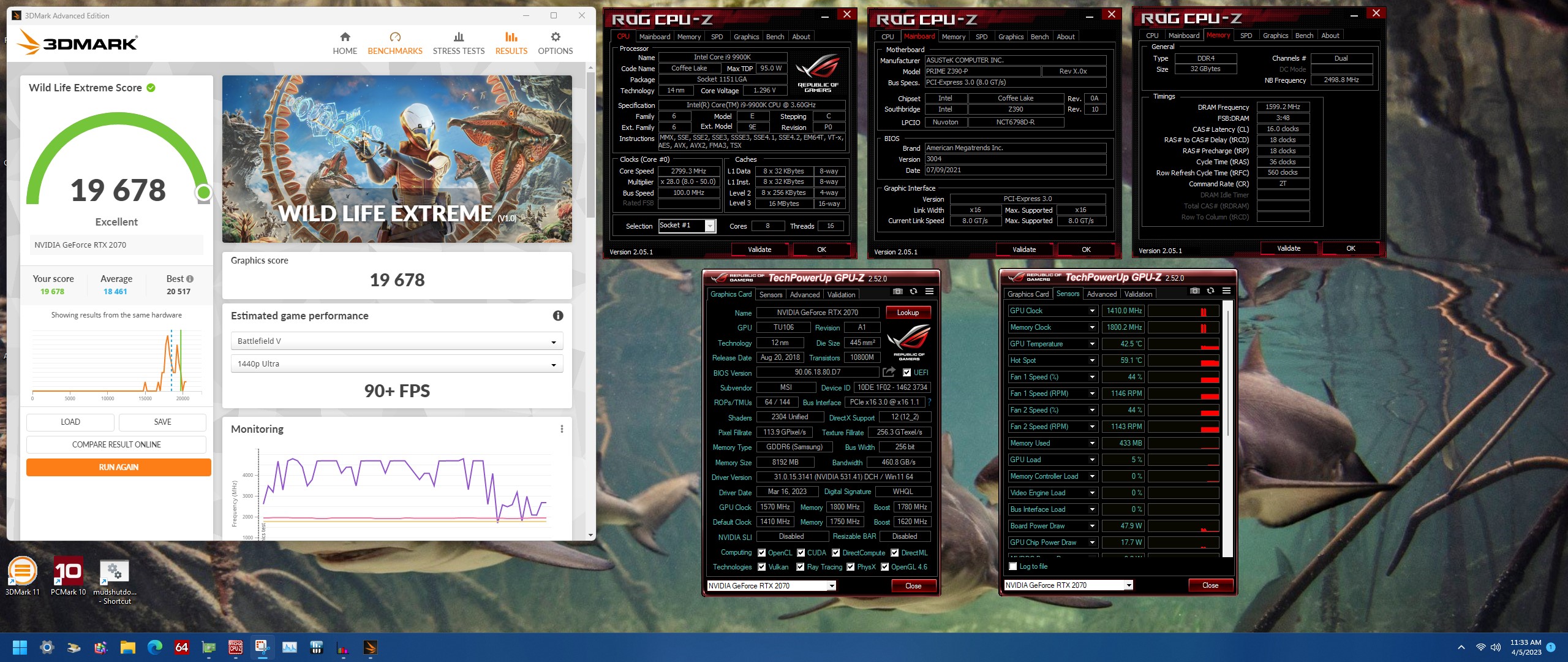Click camera icon in GPU-Z Sensors window
Viewport: 1568px width, 662px height.
point(1194,291)
